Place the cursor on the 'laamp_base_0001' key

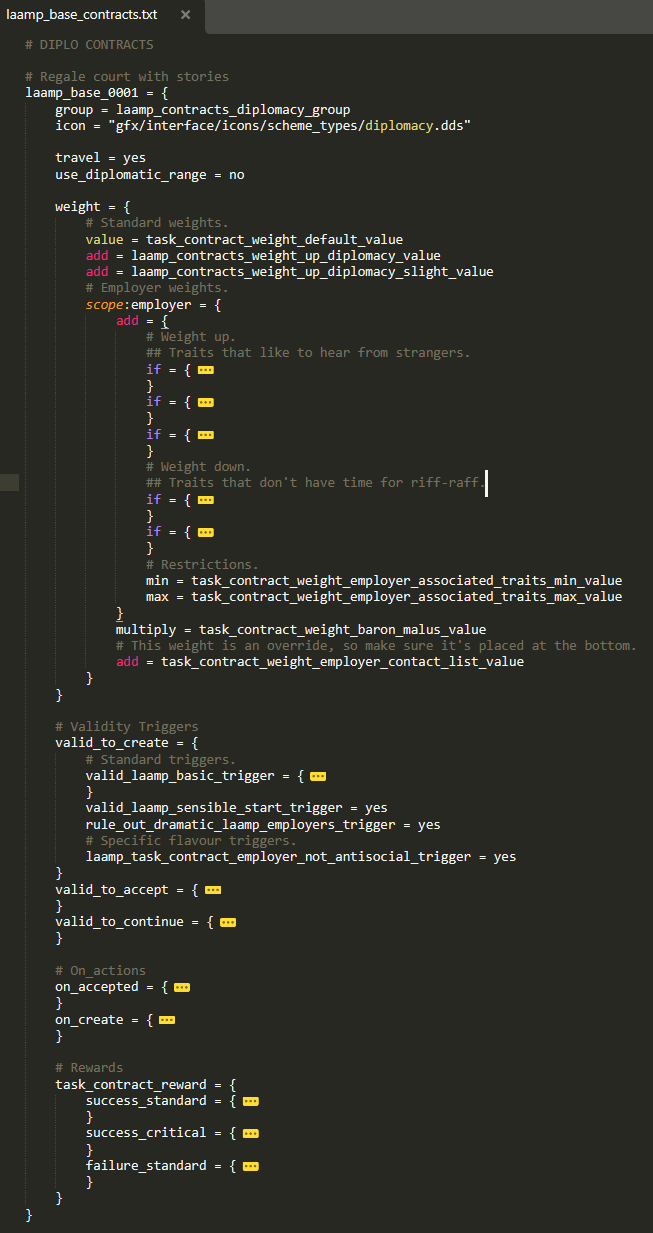pos(81,93)
